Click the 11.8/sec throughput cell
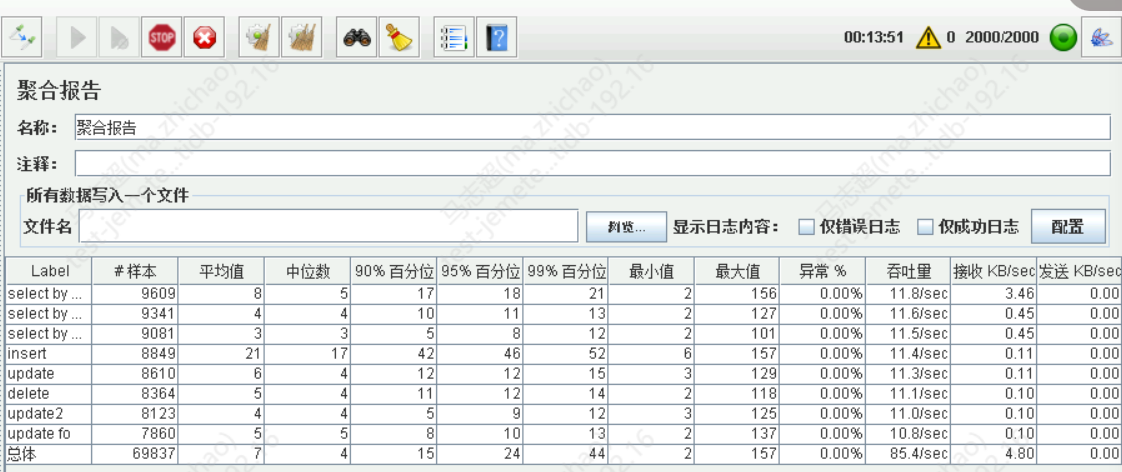This screenshot has height=472, width=1122. coord(908,293)
